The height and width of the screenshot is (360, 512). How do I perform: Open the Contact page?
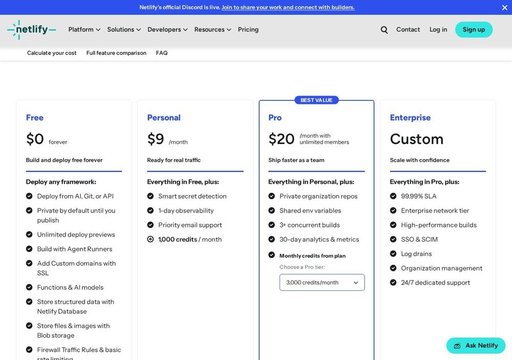coord(408,30)
